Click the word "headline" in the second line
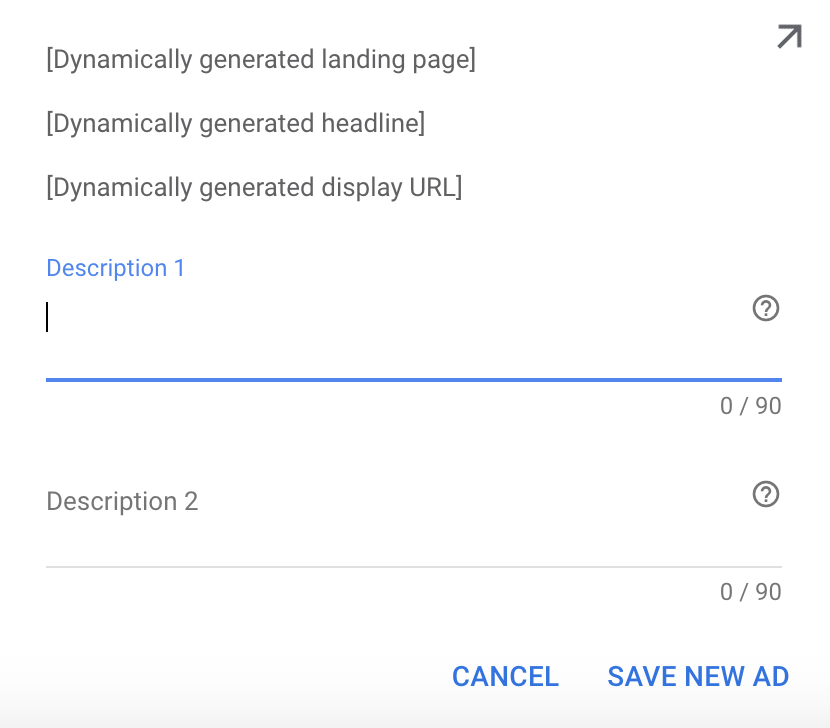830x728 pixels. point(368,124)
